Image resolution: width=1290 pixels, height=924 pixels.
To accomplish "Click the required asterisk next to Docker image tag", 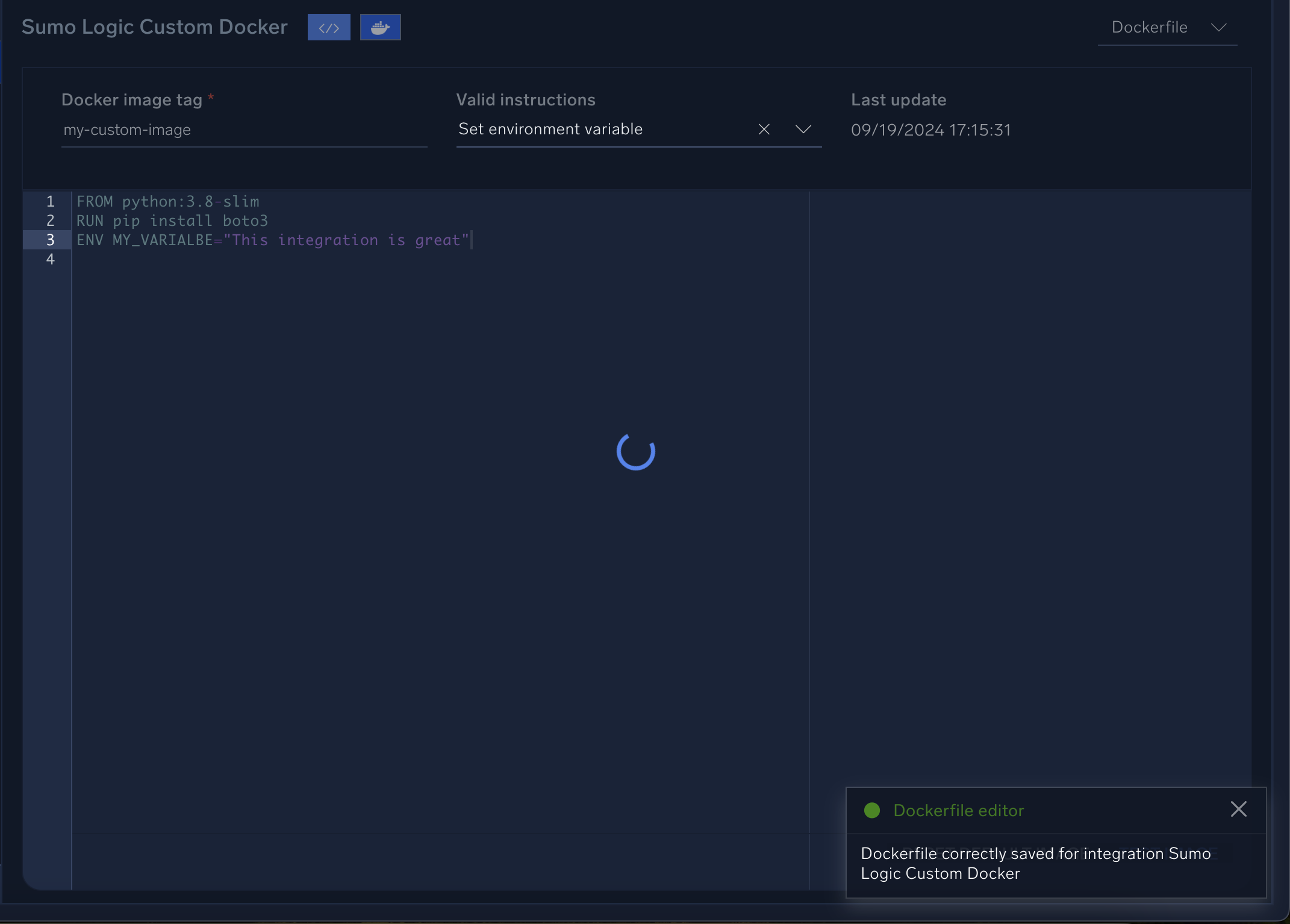I will [211, 96].
